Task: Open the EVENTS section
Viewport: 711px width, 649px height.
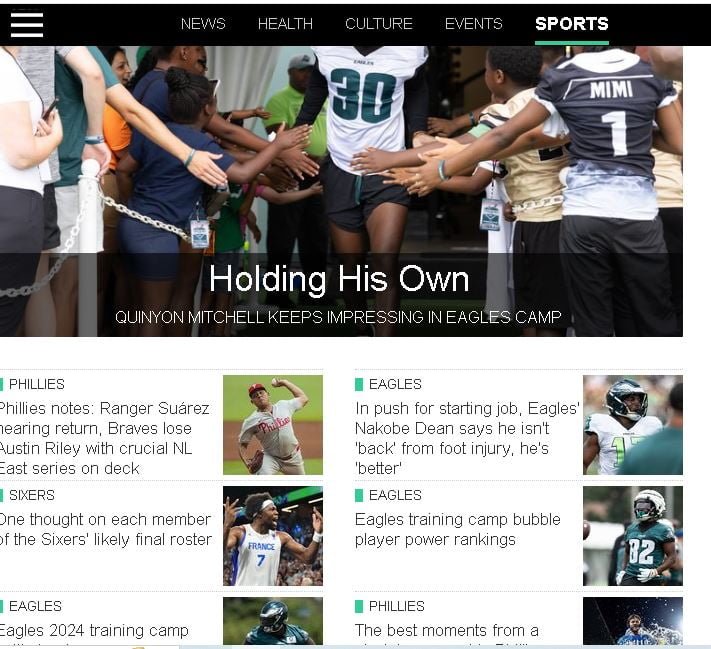Action: tap(473, 24)
